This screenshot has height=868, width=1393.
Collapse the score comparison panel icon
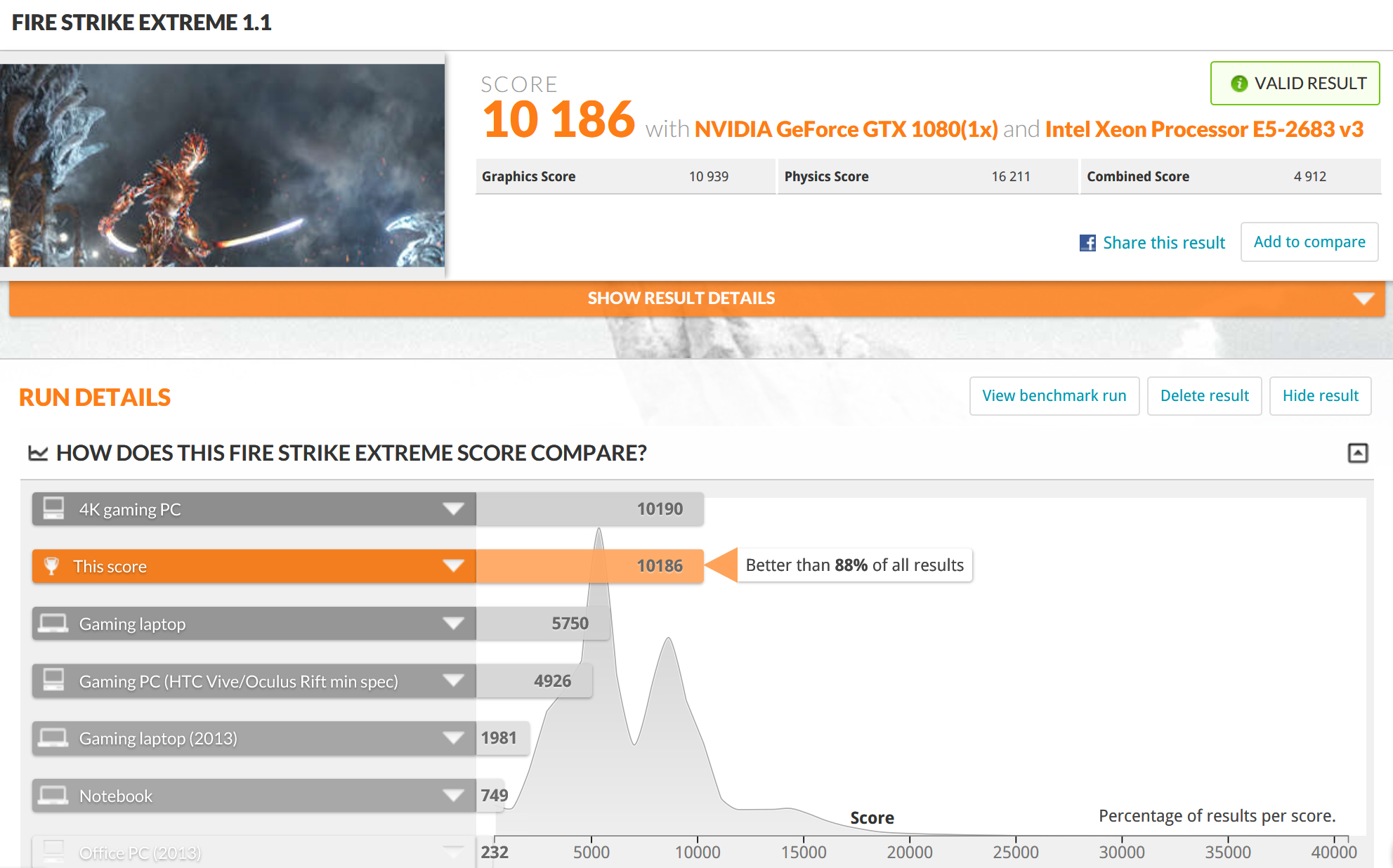(x=1357, y=453)
